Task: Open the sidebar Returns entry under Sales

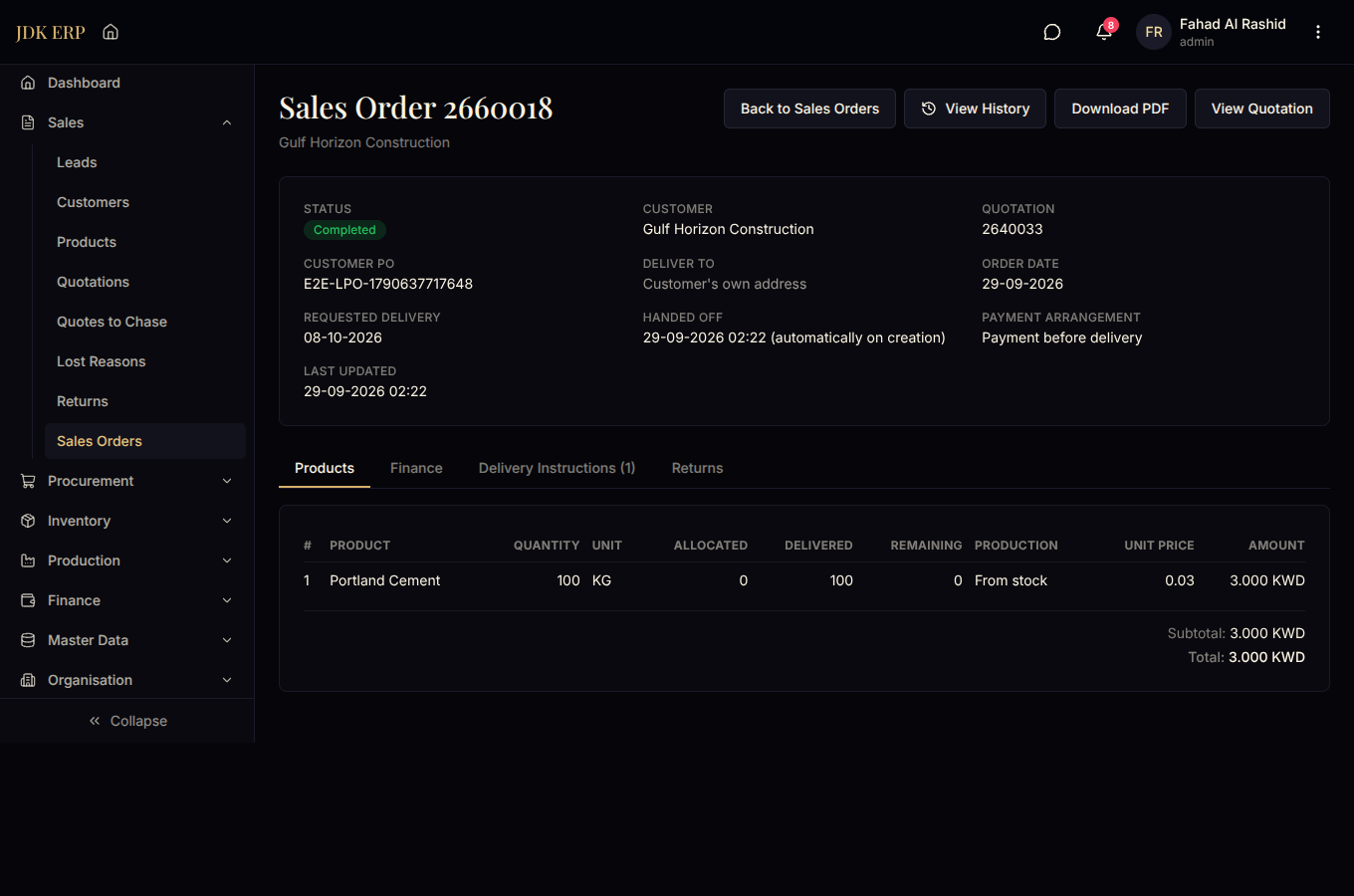Action: pos(145,401)
